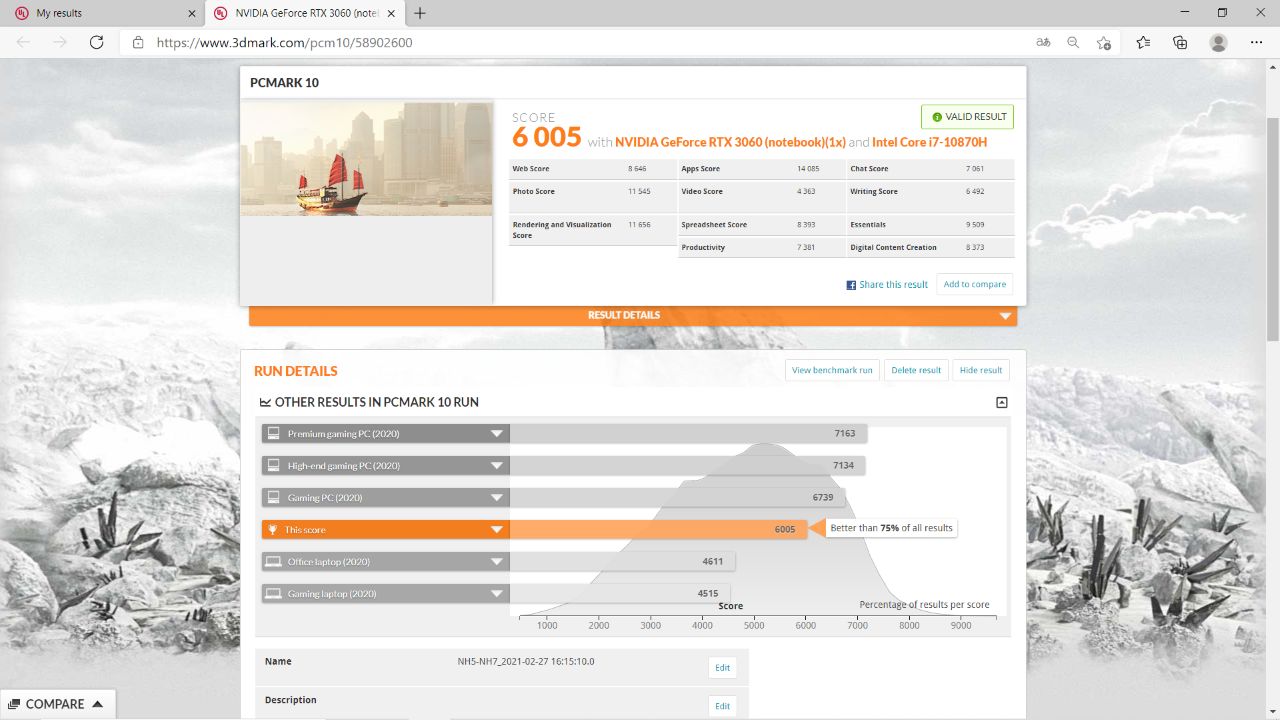Image resolution: width=1280 pixels, height=720 pixels.
Task: View site information lock icon
Action: point(138,42)
